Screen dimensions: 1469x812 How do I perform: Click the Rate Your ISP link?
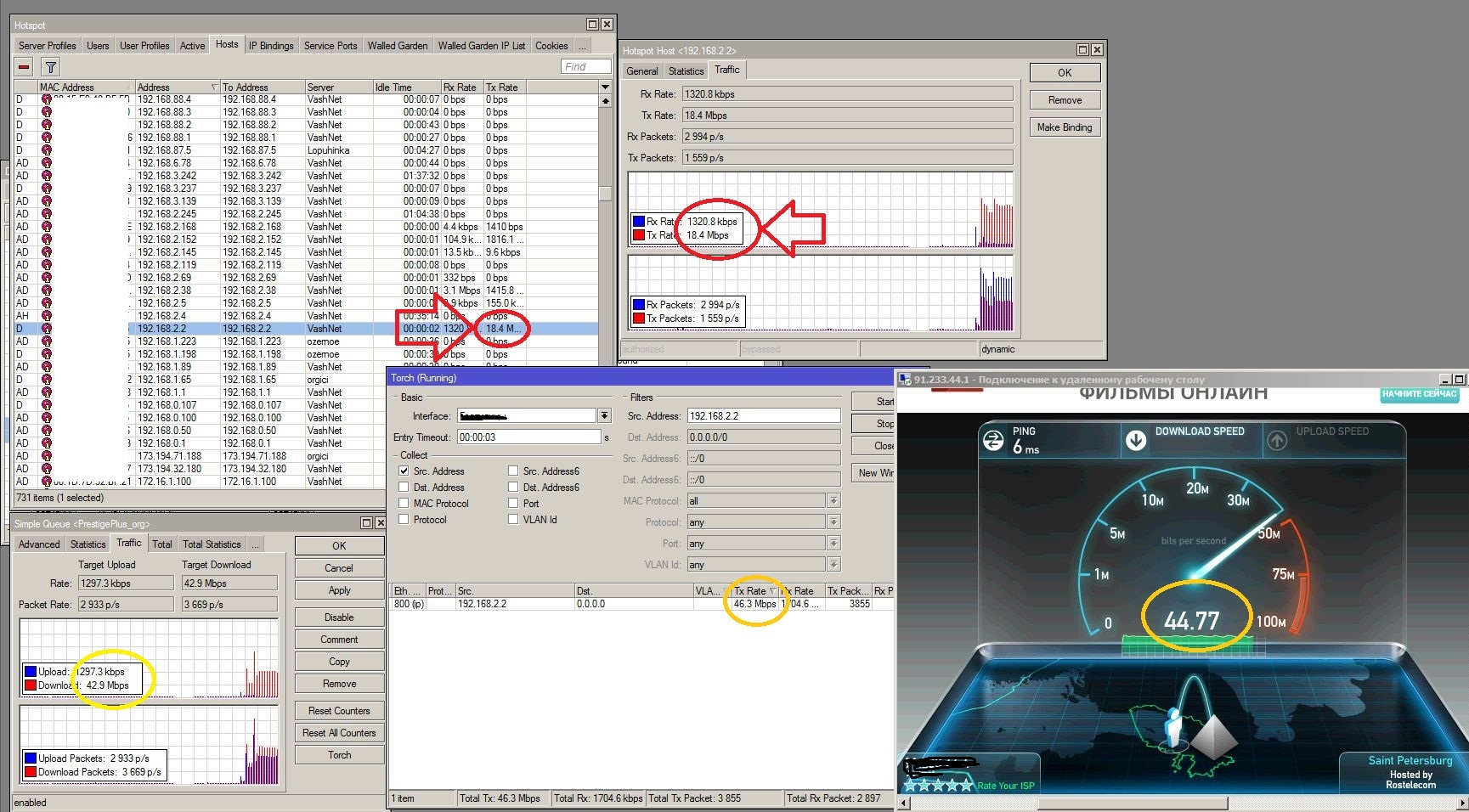tap(1006, 786)
